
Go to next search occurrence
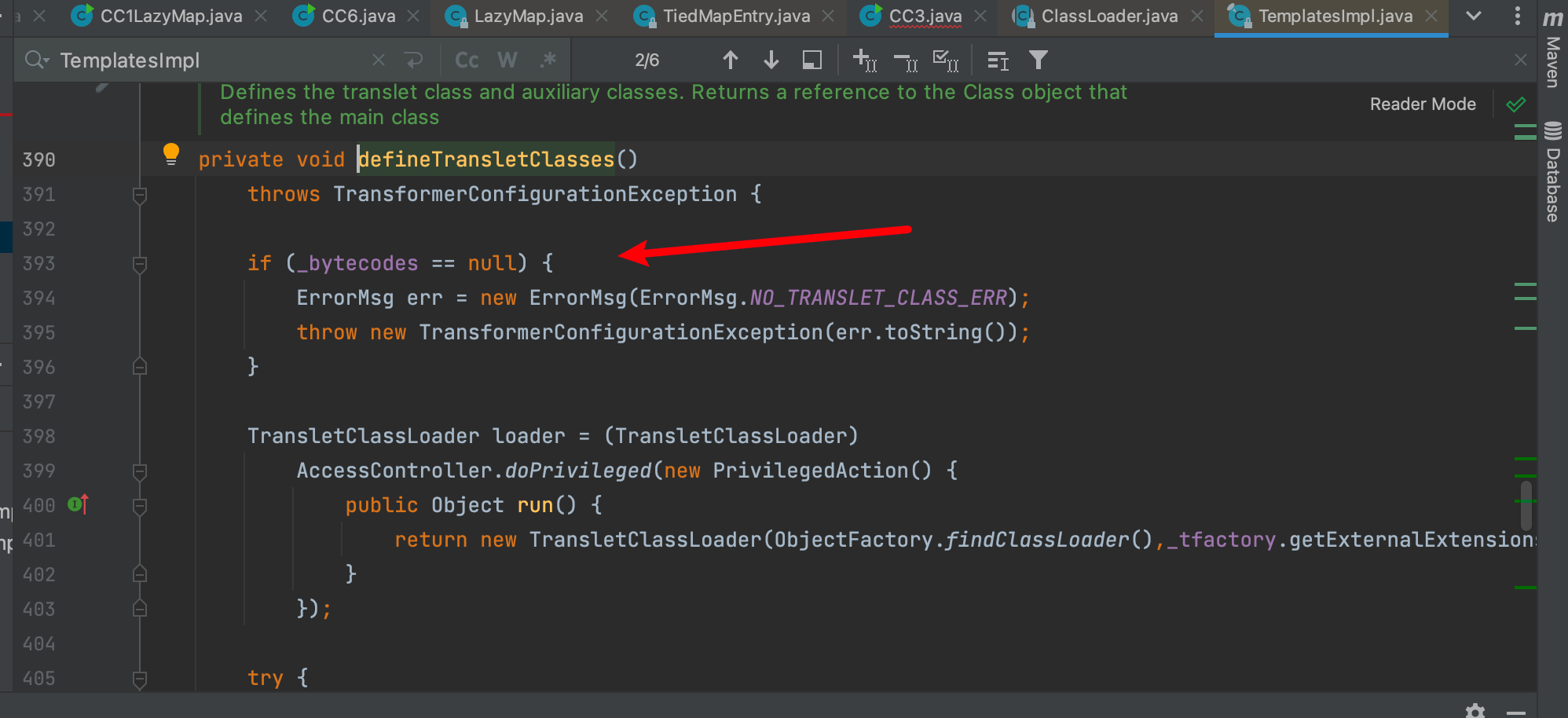click(771, 60)
